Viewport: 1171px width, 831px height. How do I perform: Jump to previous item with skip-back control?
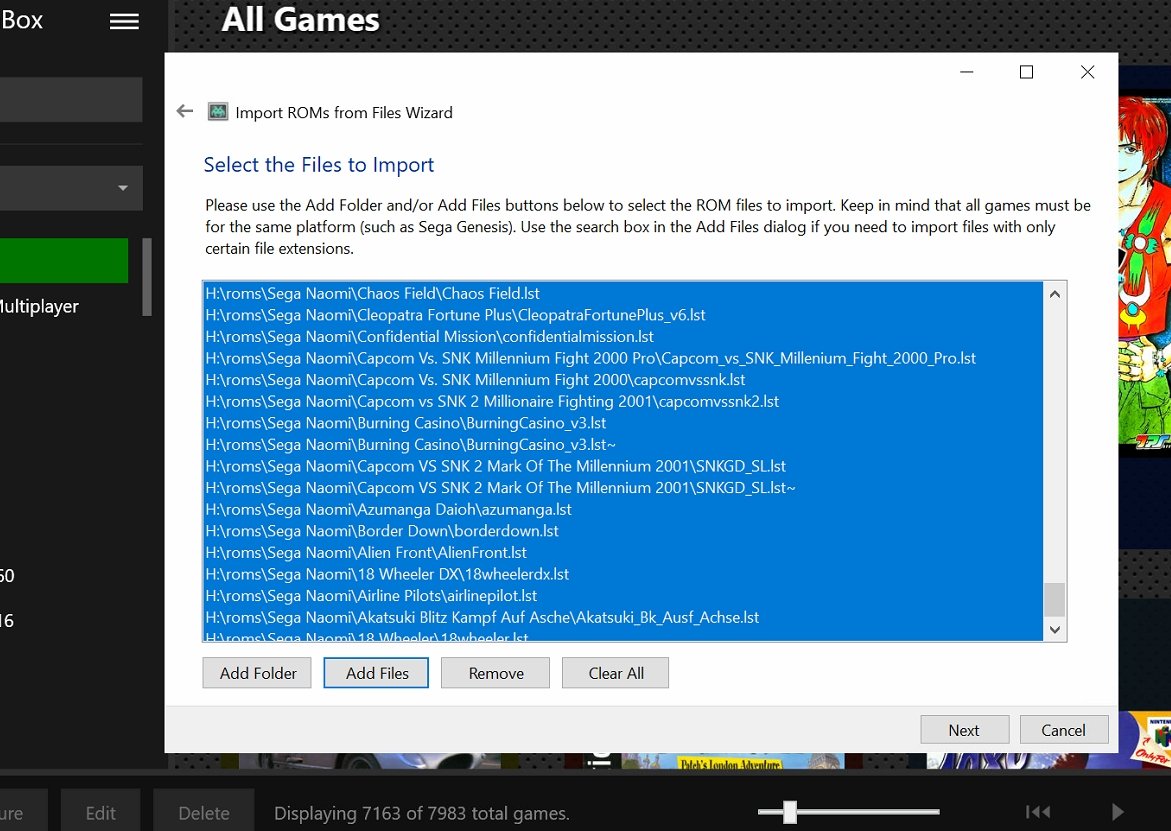click(1037, 812)
